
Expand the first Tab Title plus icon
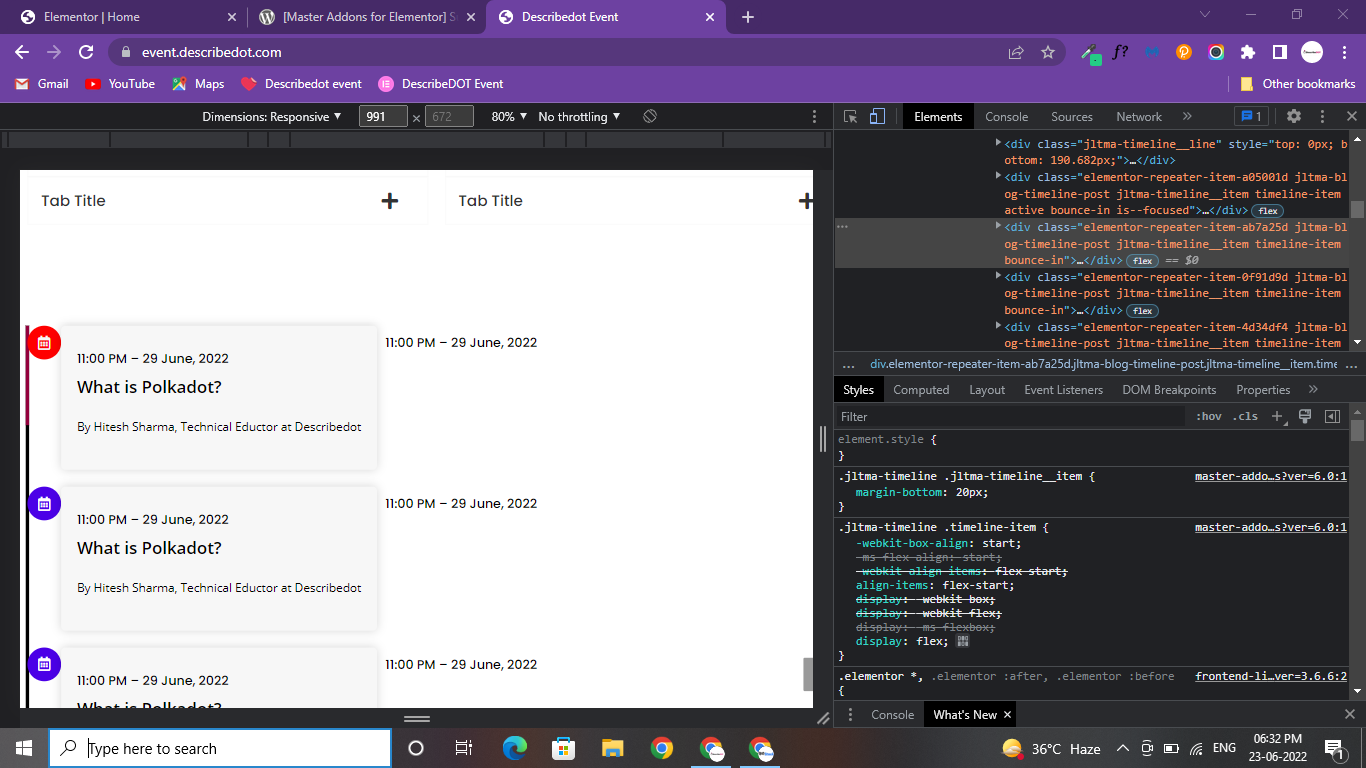pos(390,201)
